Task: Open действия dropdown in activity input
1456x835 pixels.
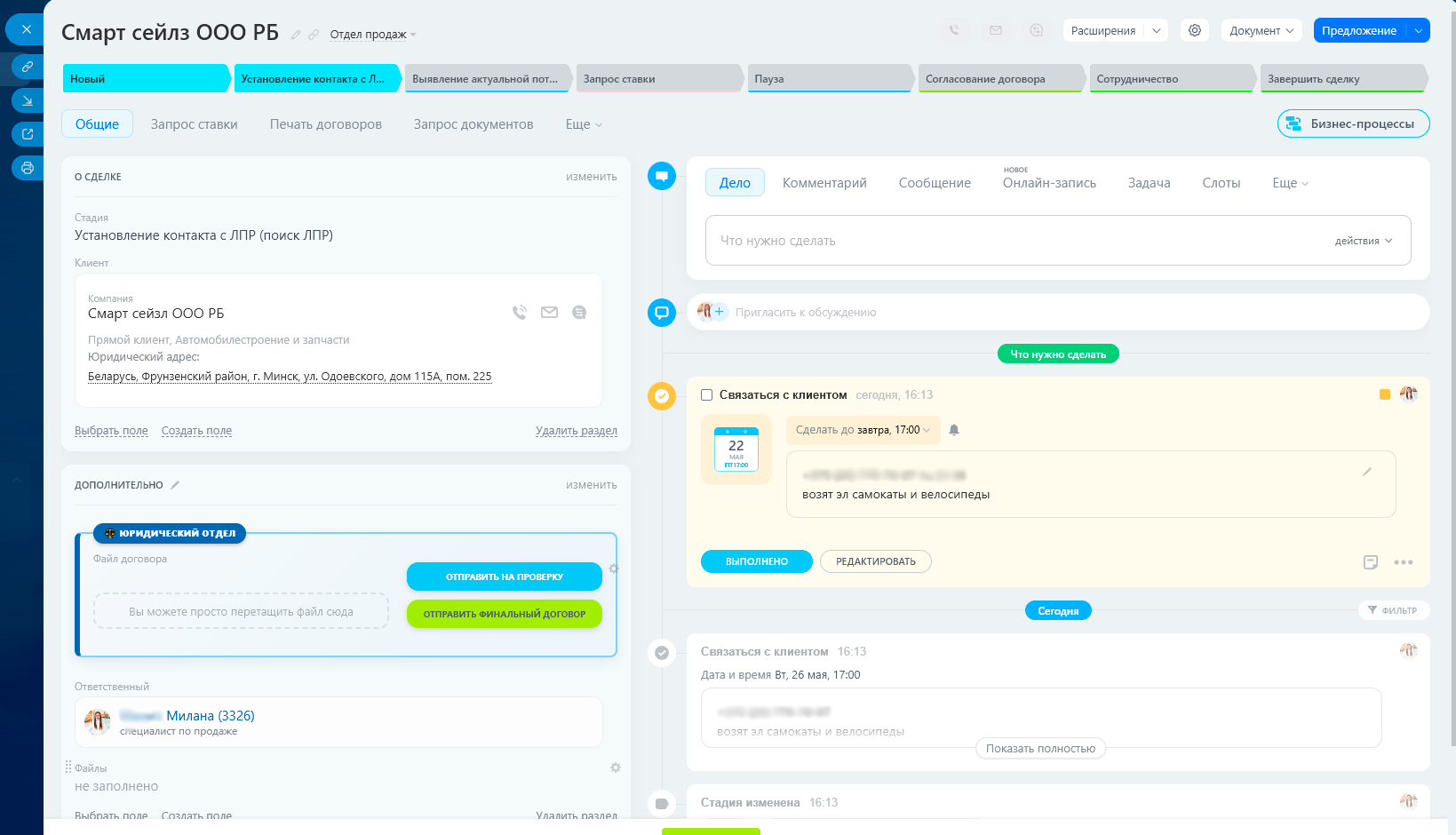Action: coord(1363,241)
